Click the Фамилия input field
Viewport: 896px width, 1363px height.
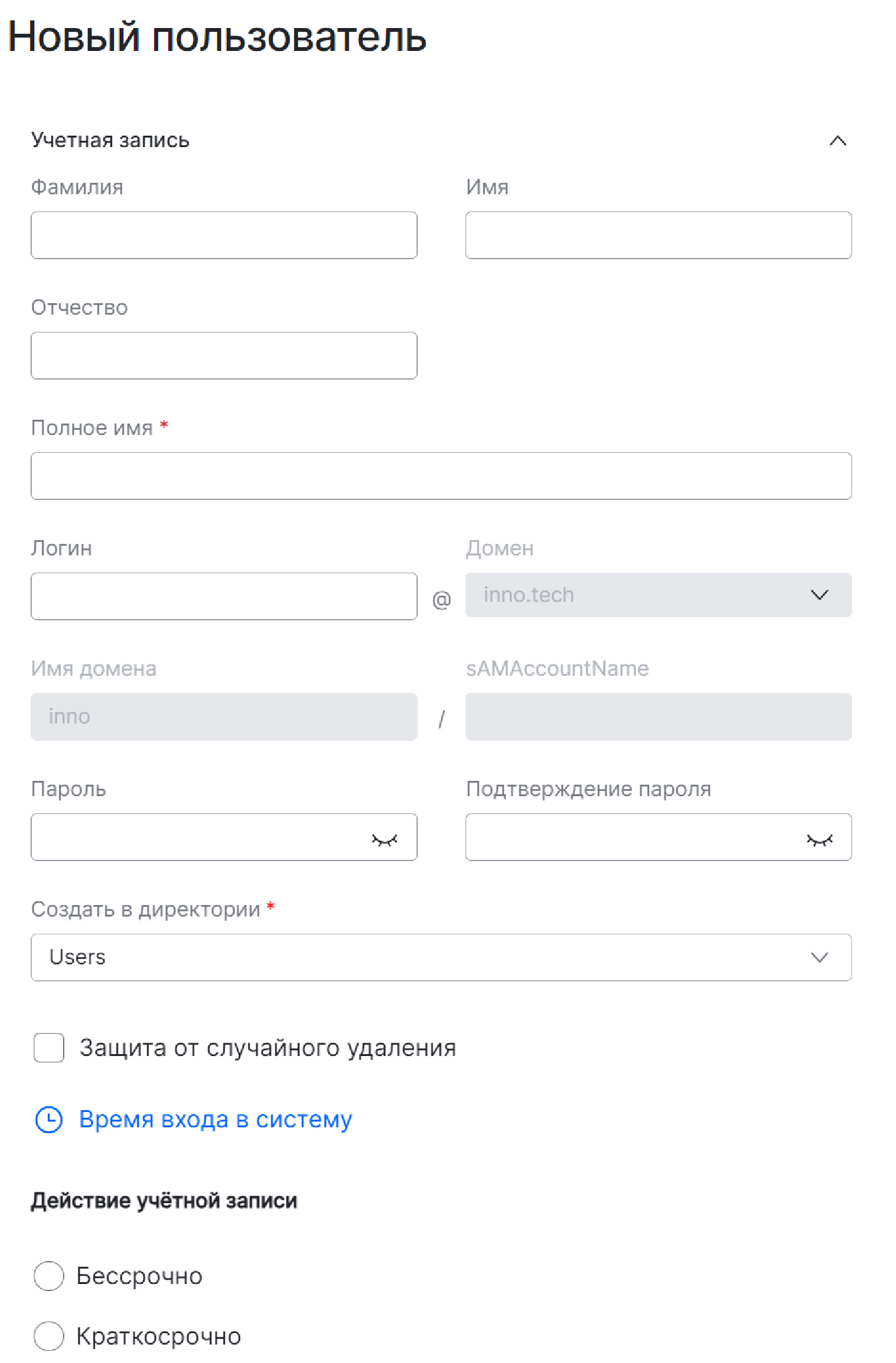click(224, 235)
